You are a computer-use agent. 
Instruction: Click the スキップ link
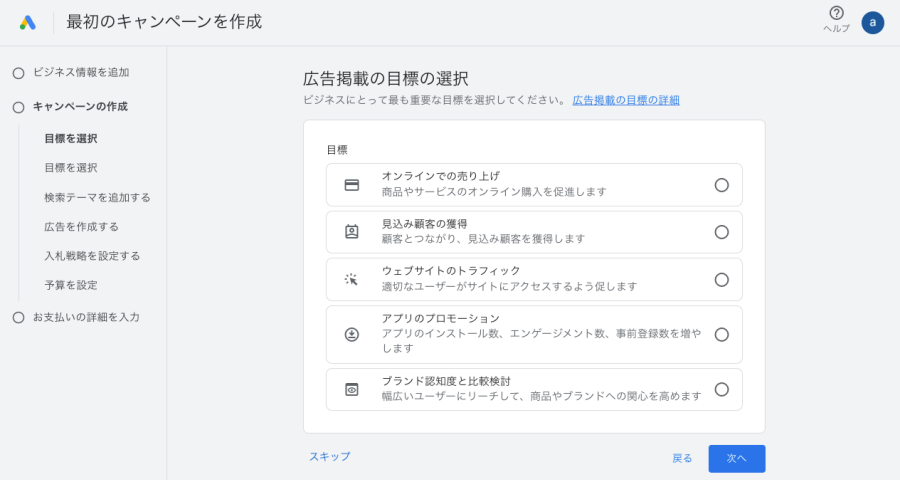(329, 457)
